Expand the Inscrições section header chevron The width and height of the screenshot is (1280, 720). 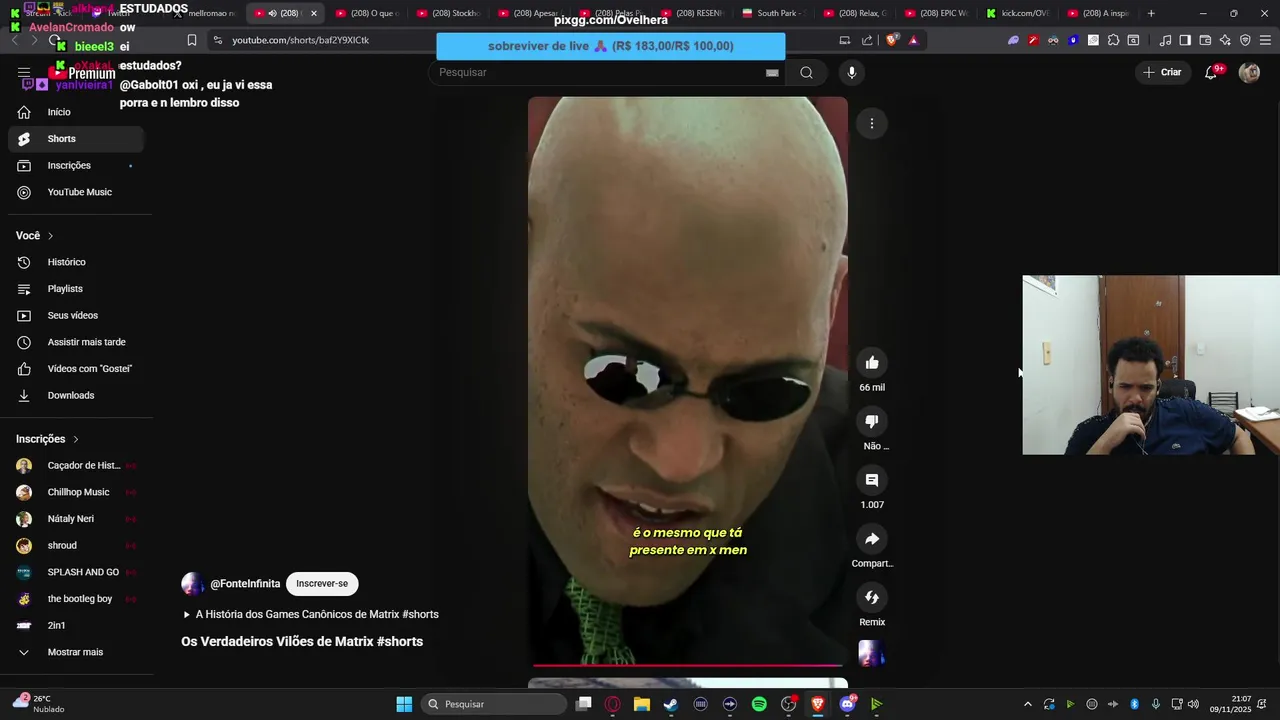click(75, 439)
